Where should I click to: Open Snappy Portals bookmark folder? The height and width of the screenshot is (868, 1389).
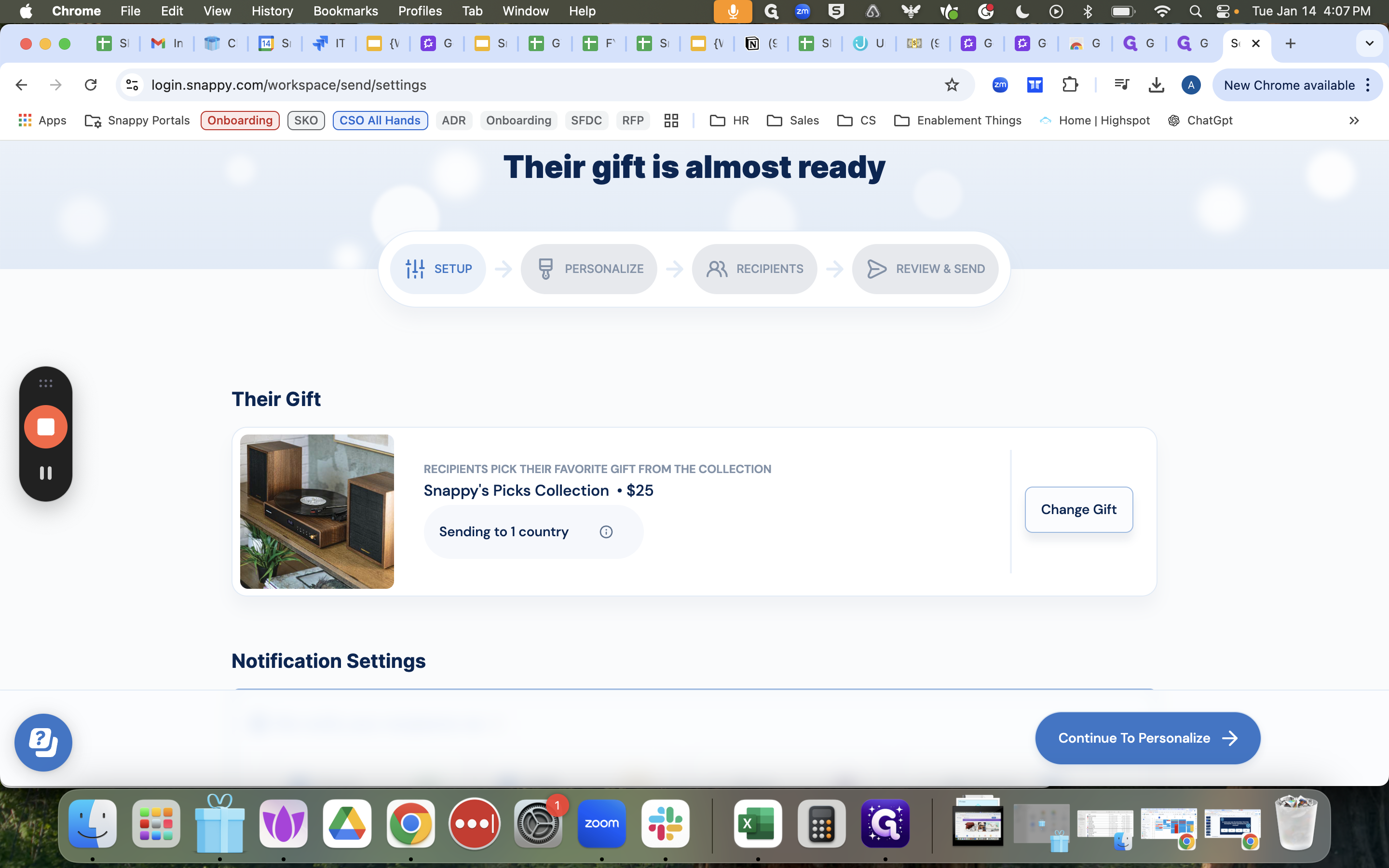coord(137,121)
